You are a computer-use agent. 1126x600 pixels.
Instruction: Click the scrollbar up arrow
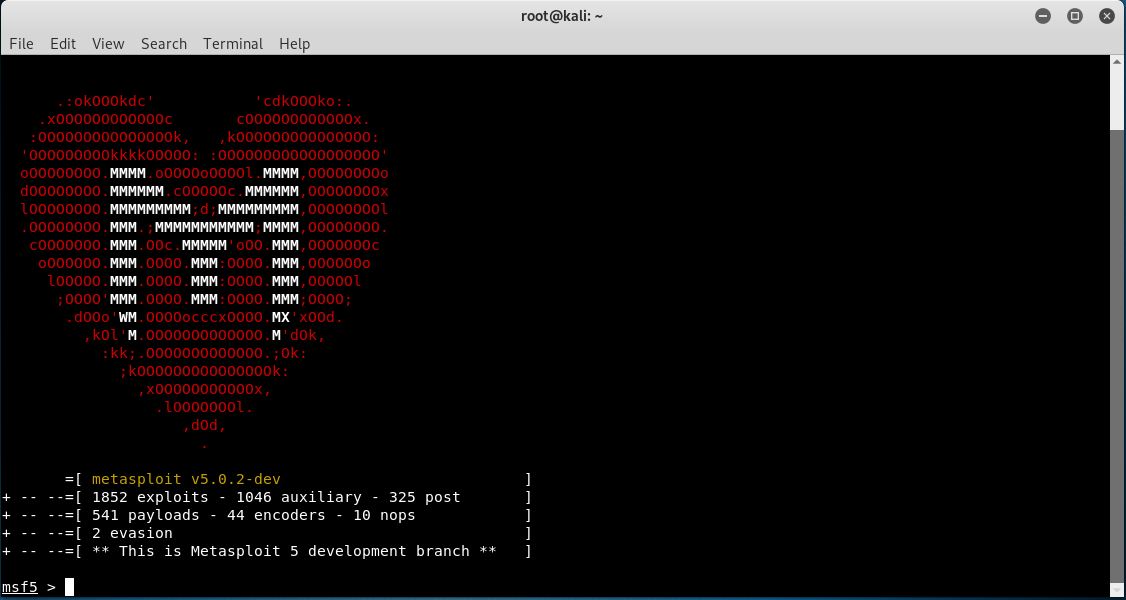[1117, 63]
